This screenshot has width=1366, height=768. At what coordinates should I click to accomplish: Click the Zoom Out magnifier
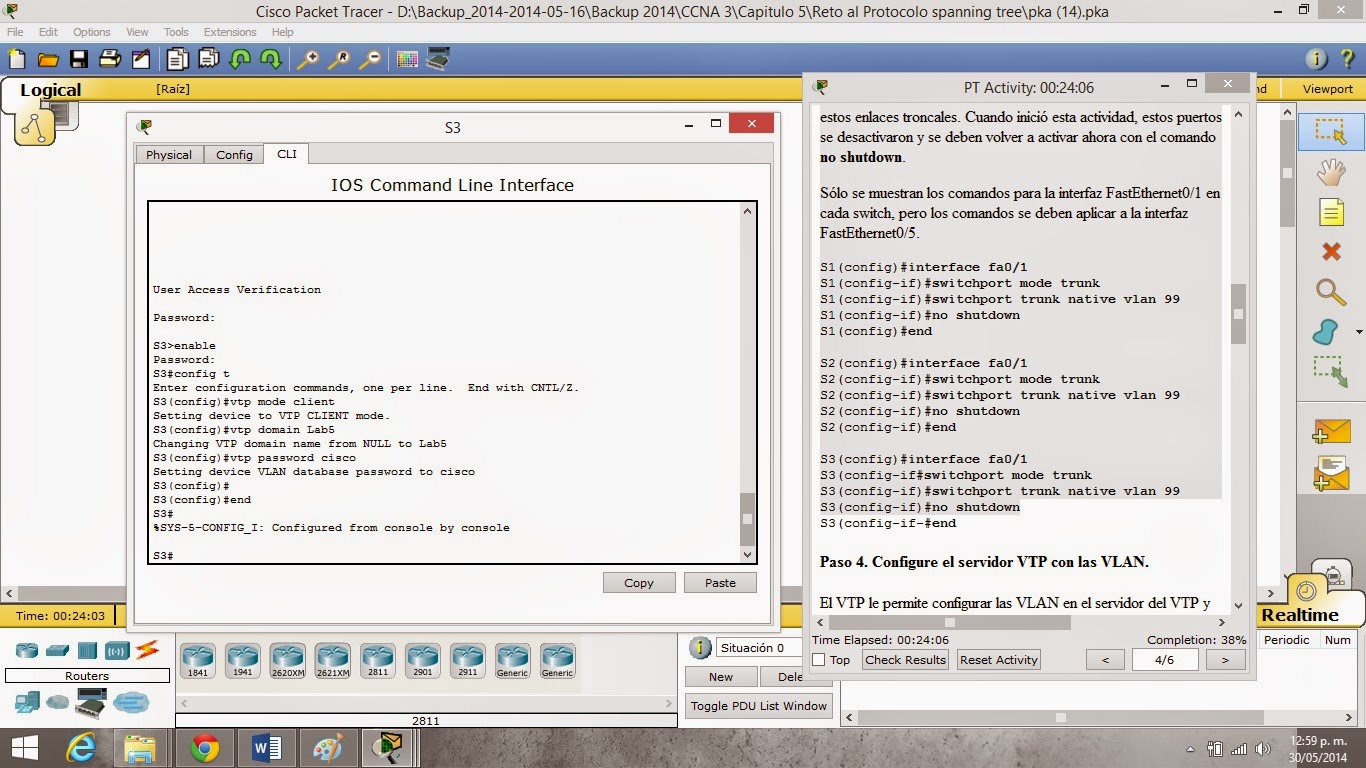point(370,59)
